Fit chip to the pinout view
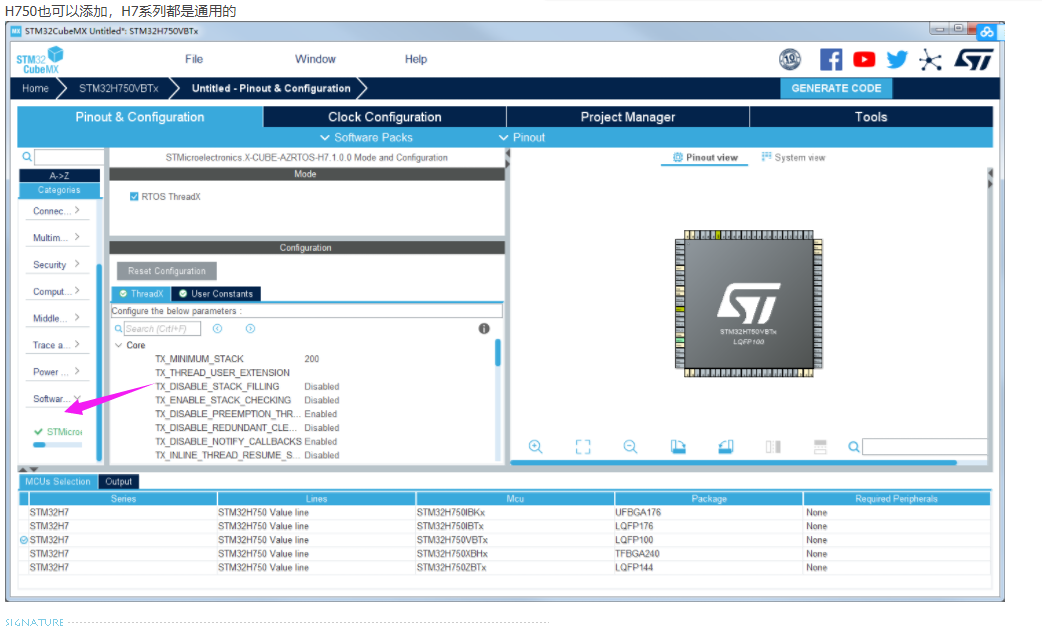1042x636 pixels. pyautogui.click(x=583, y=447)
